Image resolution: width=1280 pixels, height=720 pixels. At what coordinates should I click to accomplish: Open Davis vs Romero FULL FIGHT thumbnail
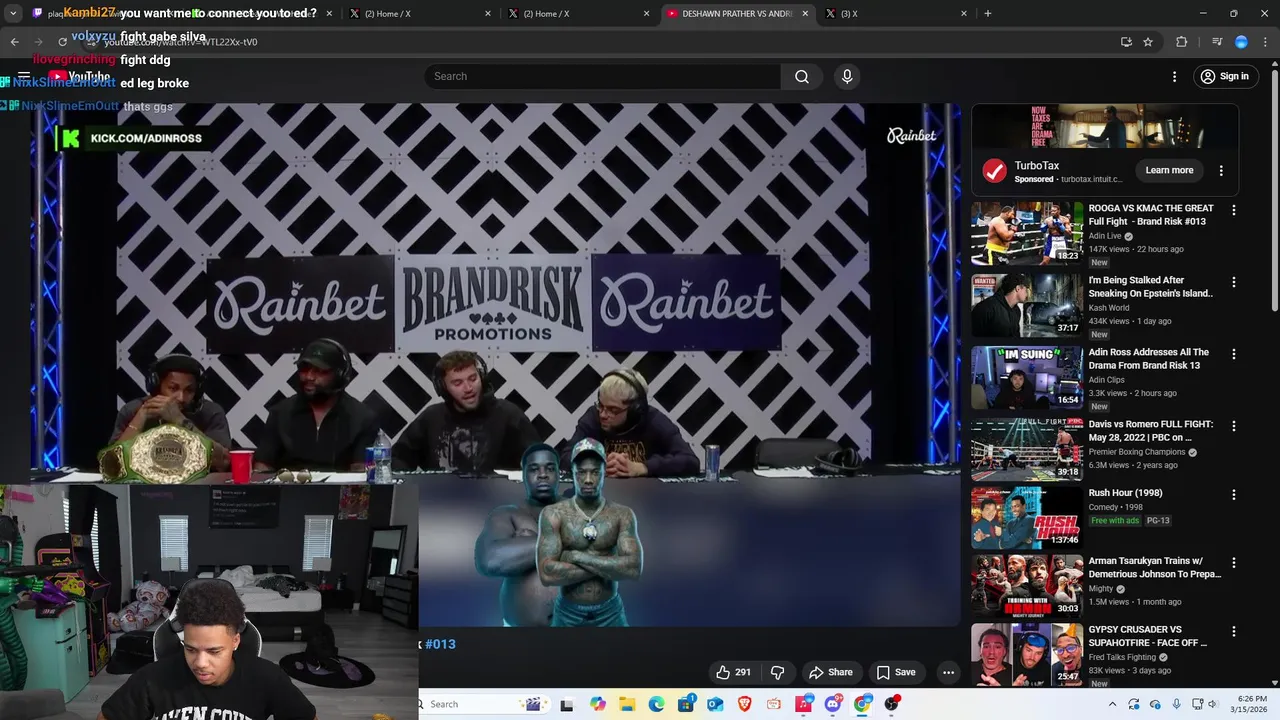coord(1026,449)
